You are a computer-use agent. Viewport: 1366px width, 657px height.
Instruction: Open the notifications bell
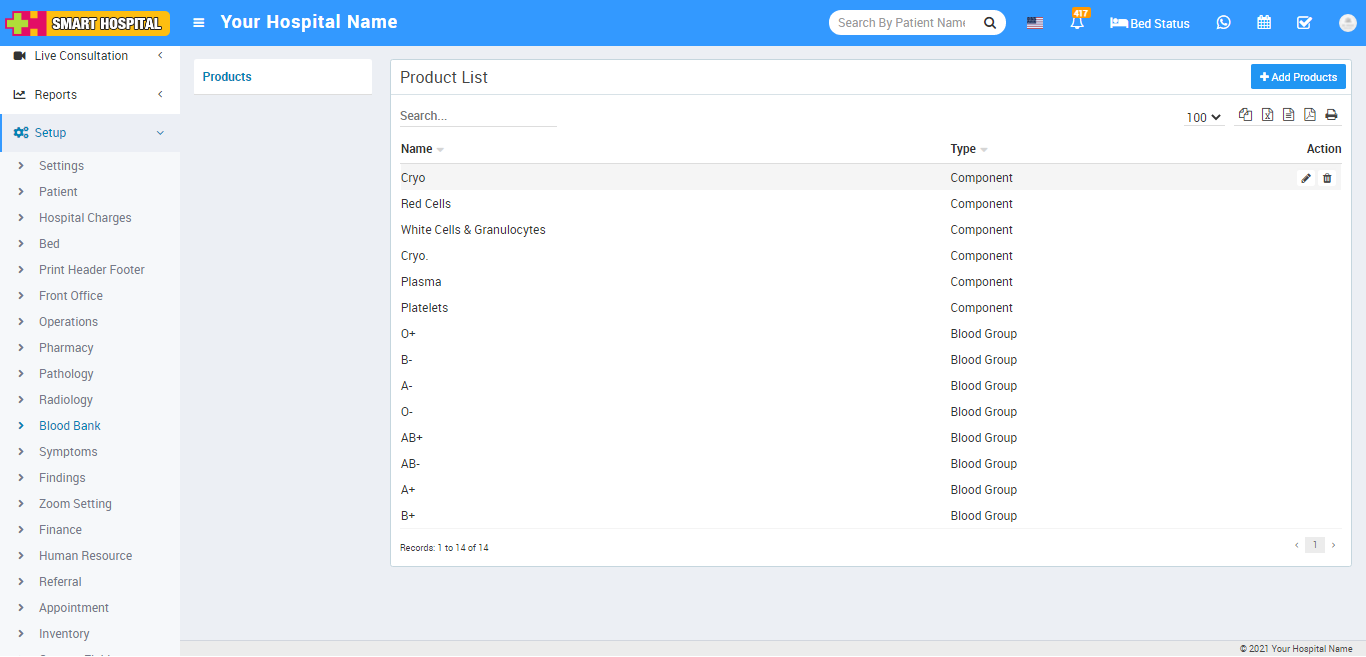point(1077,23)
